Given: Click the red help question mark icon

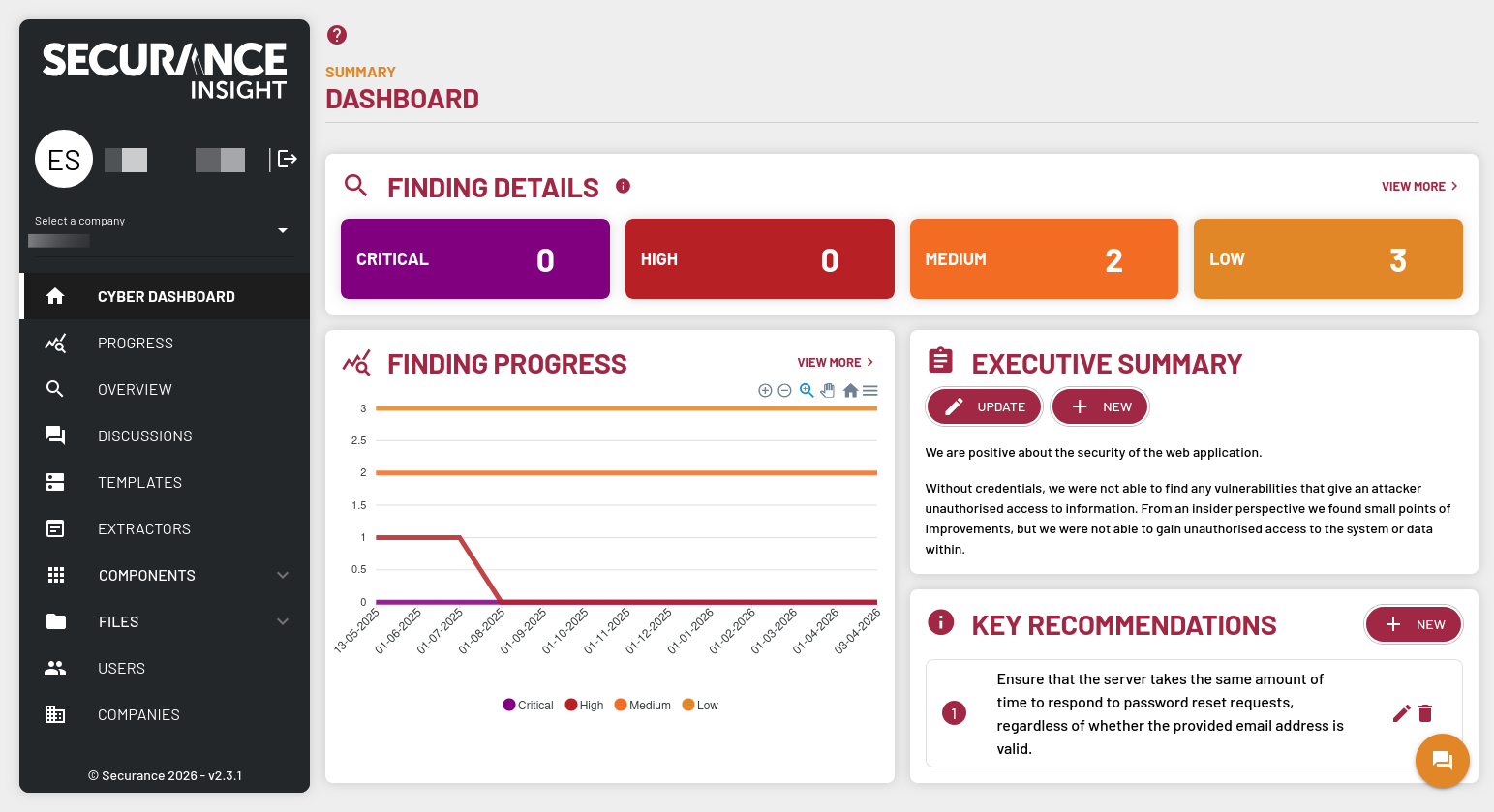Looking at the screenshot, I should pos(337,35).
